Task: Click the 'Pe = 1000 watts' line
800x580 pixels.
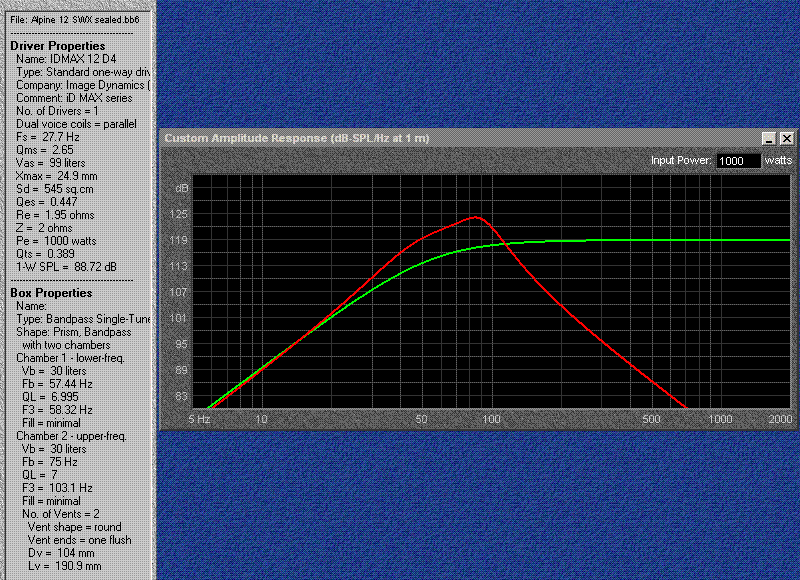Action: [56, 241]
